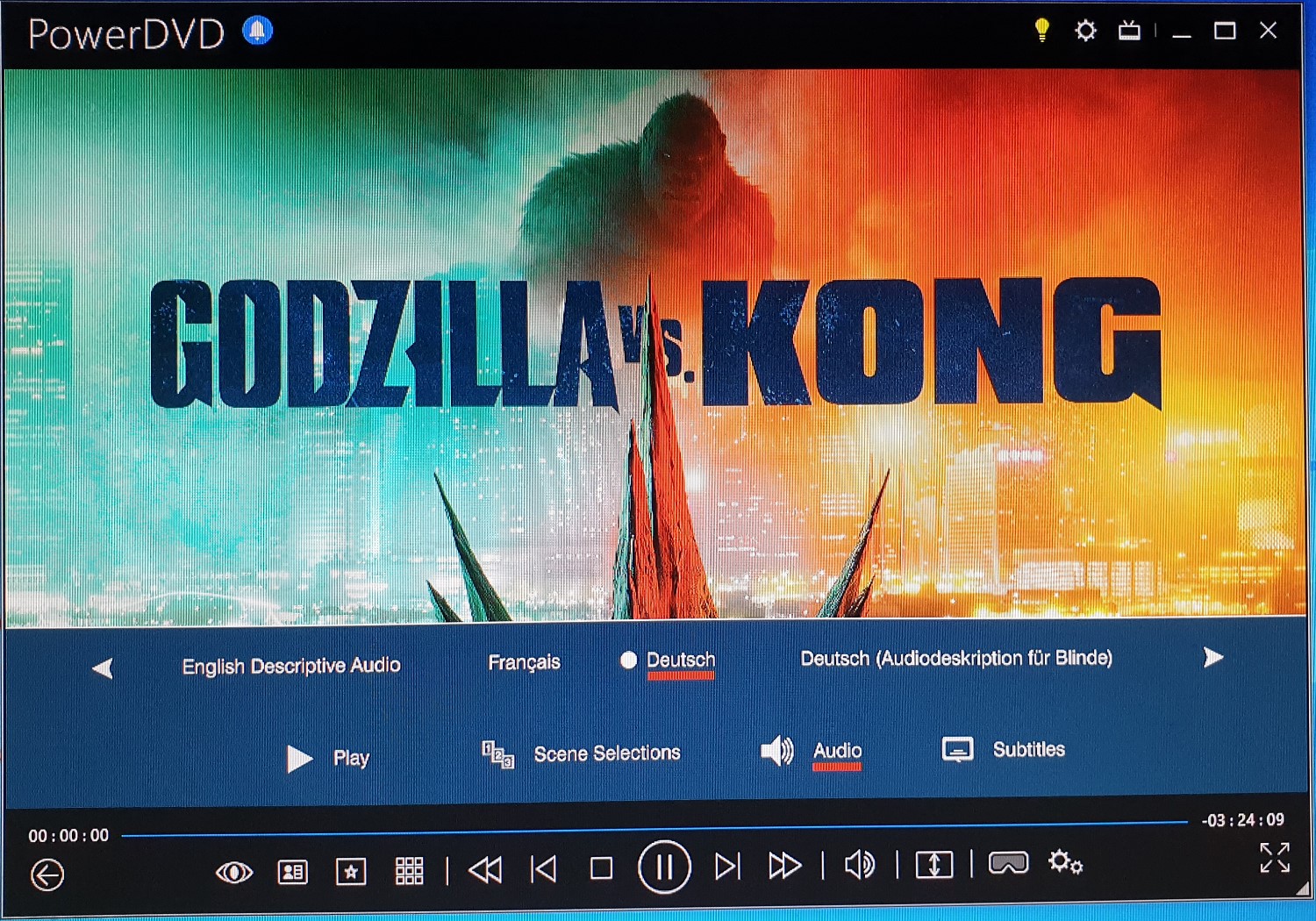The image size is (1316, 921).
Task: Fast forward playback
Action: click(x=784, y=866)
